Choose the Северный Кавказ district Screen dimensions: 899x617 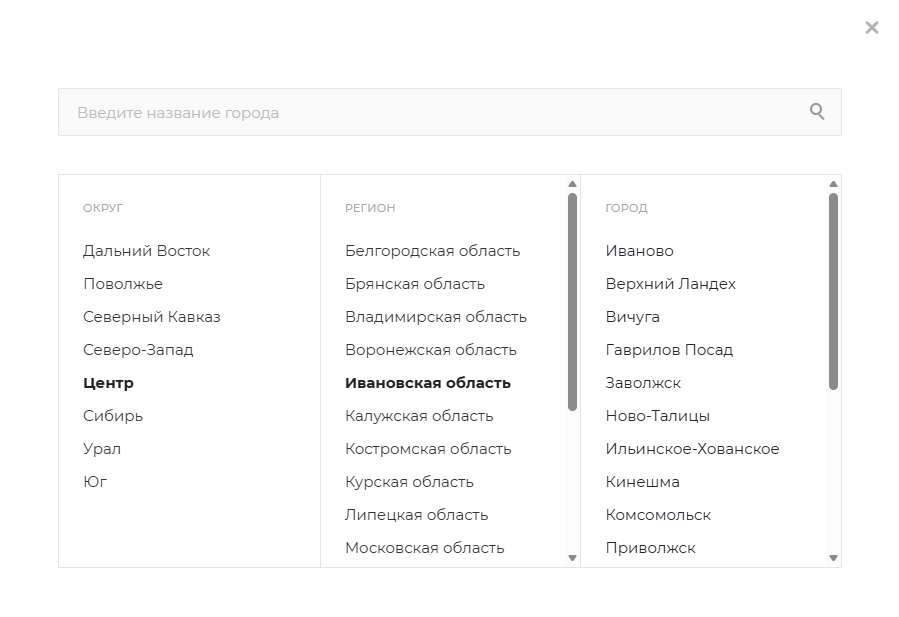(151, 317)
